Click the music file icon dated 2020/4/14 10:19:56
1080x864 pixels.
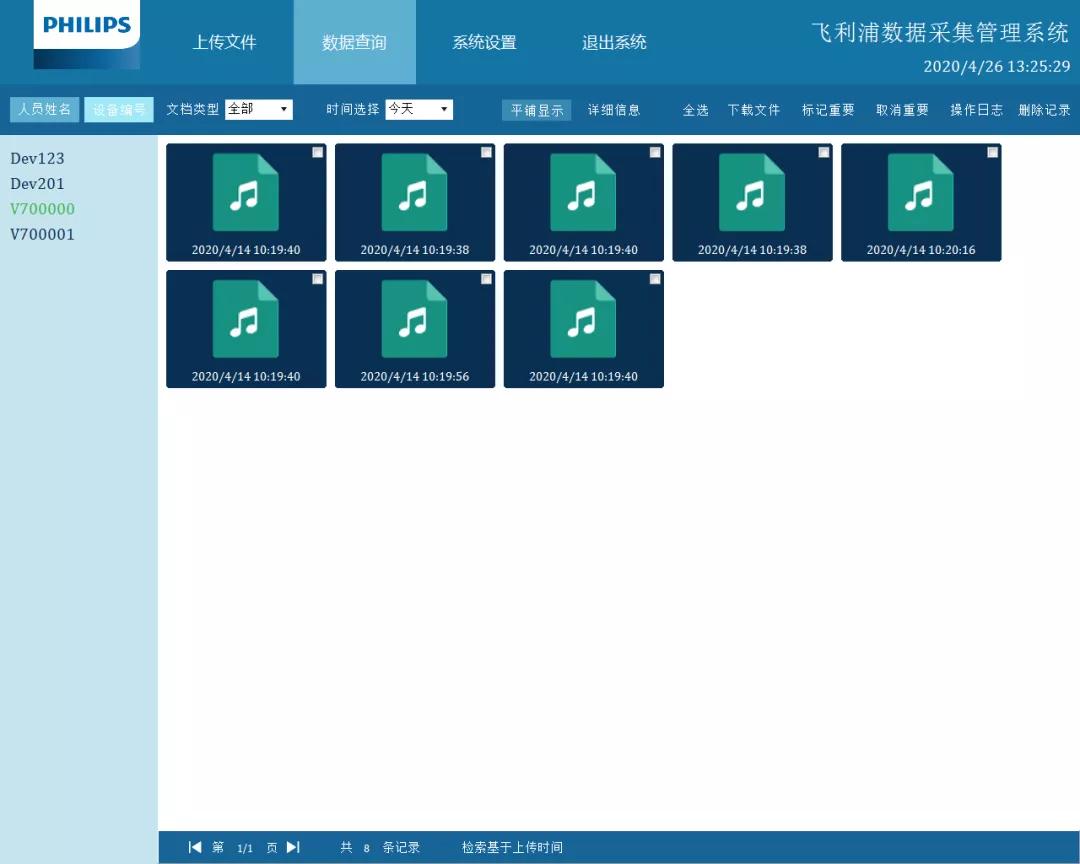[415, 319]
